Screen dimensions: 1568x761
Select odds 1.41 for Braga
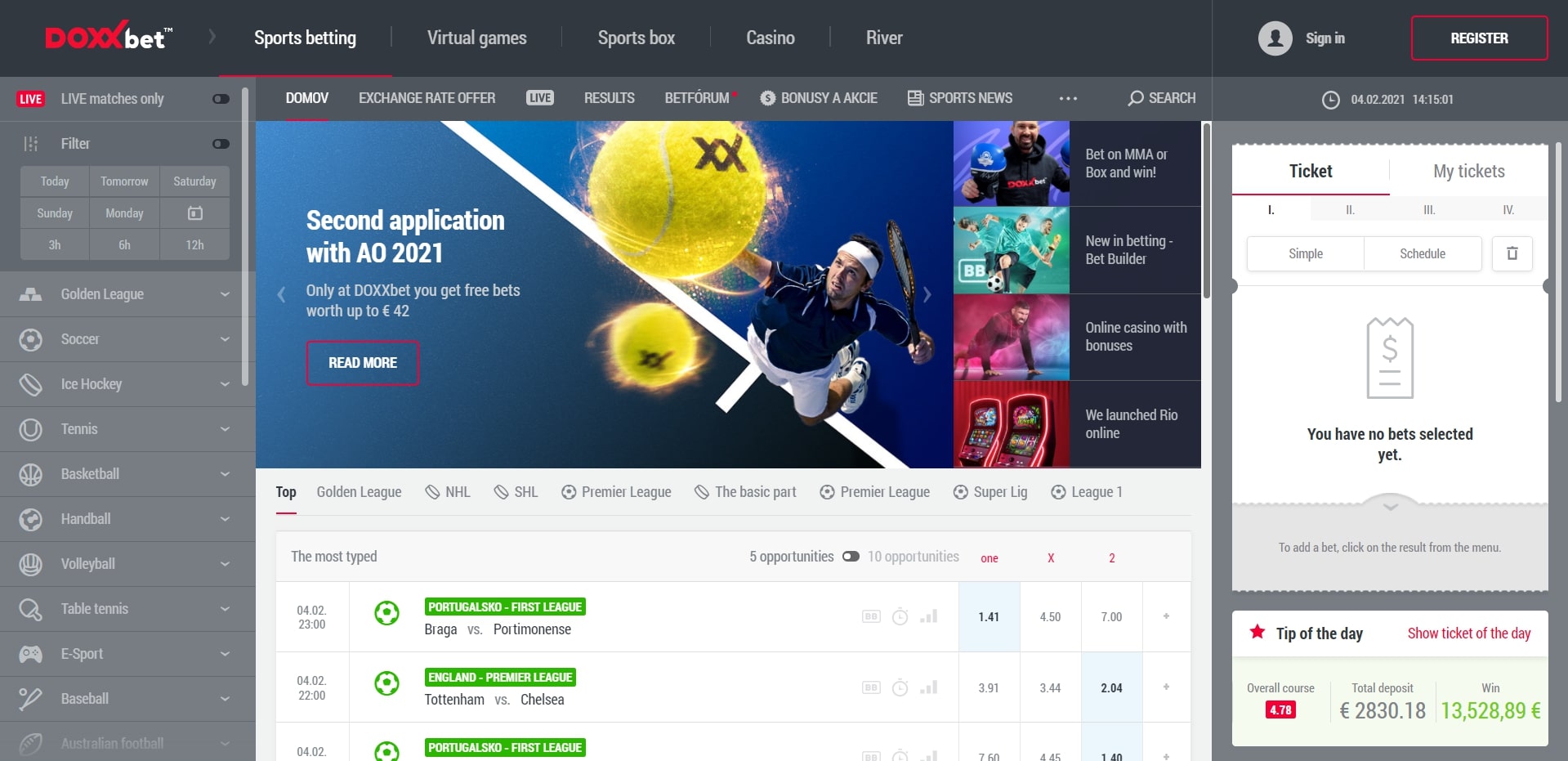click(989, 617)
